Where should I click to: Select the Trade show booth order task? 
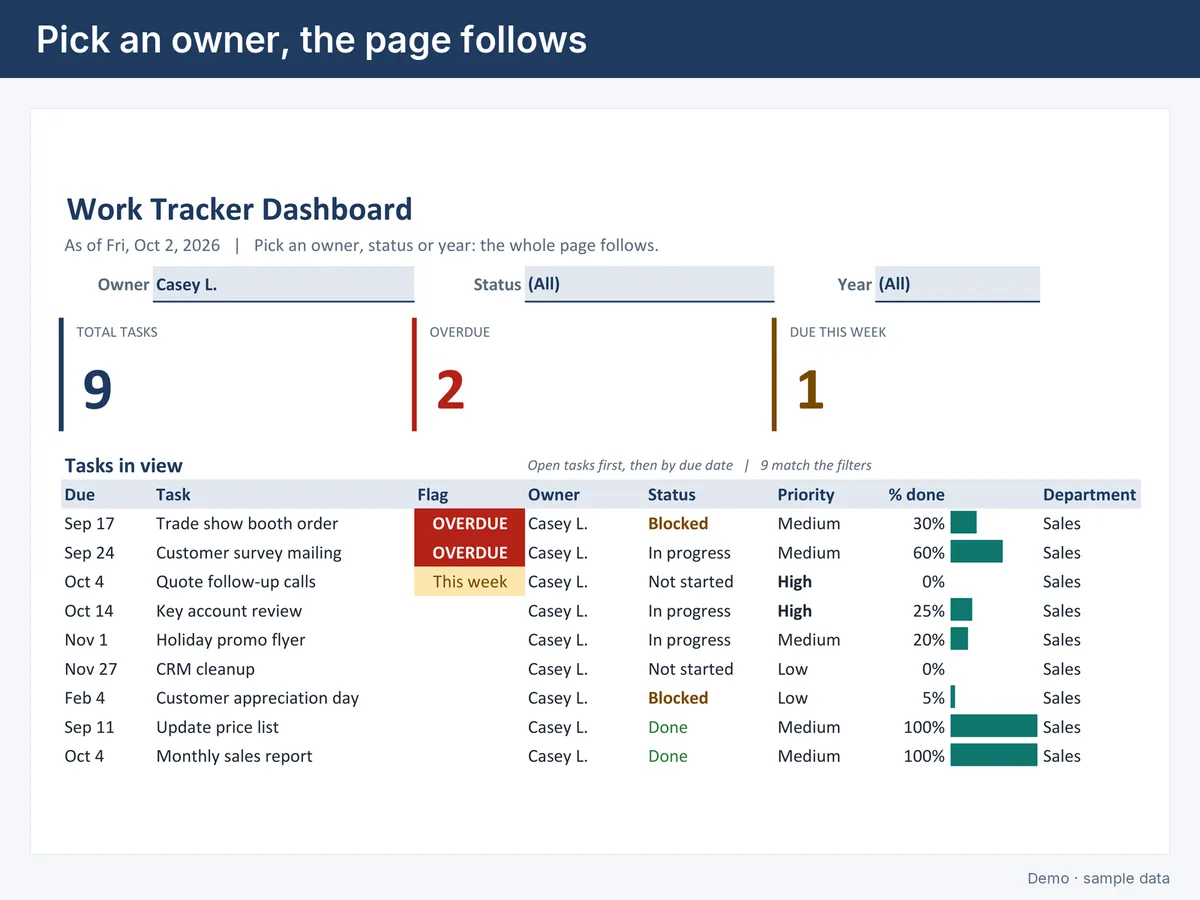pyautogui.click(x=247, y=523)
